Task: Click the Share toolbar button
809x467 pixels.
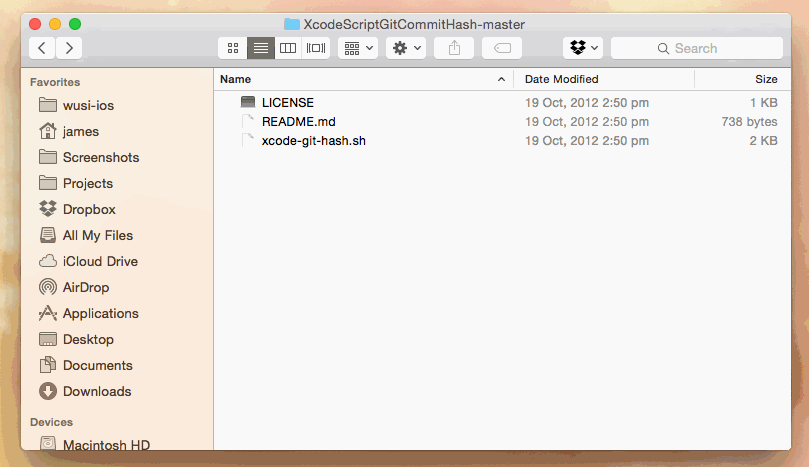Action: [454, 48]
